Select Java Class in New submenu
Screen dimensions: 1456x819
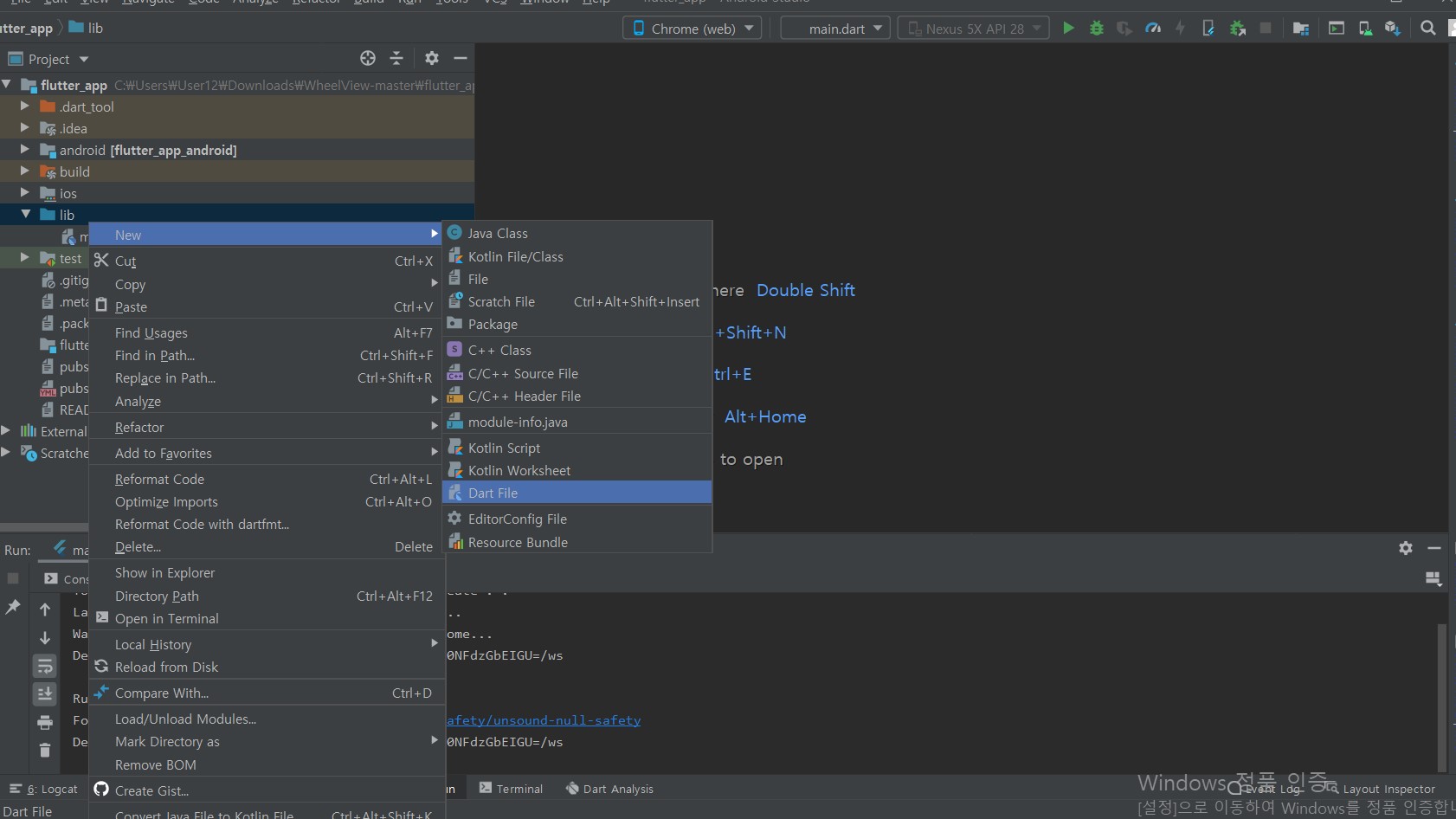577,233
